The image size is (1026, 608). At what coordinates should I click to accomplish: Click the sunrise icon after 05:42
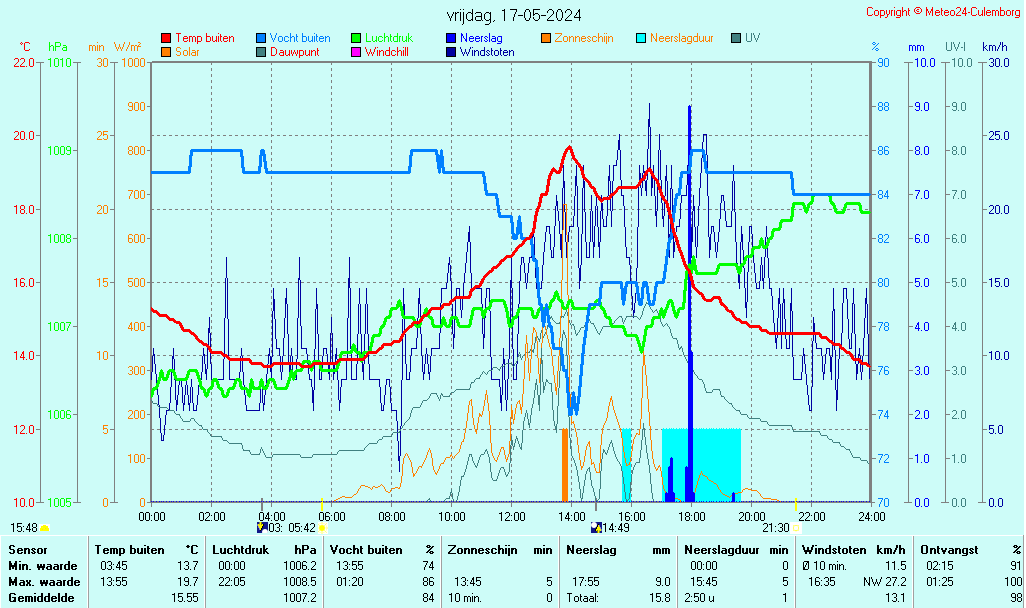[323, 527]
